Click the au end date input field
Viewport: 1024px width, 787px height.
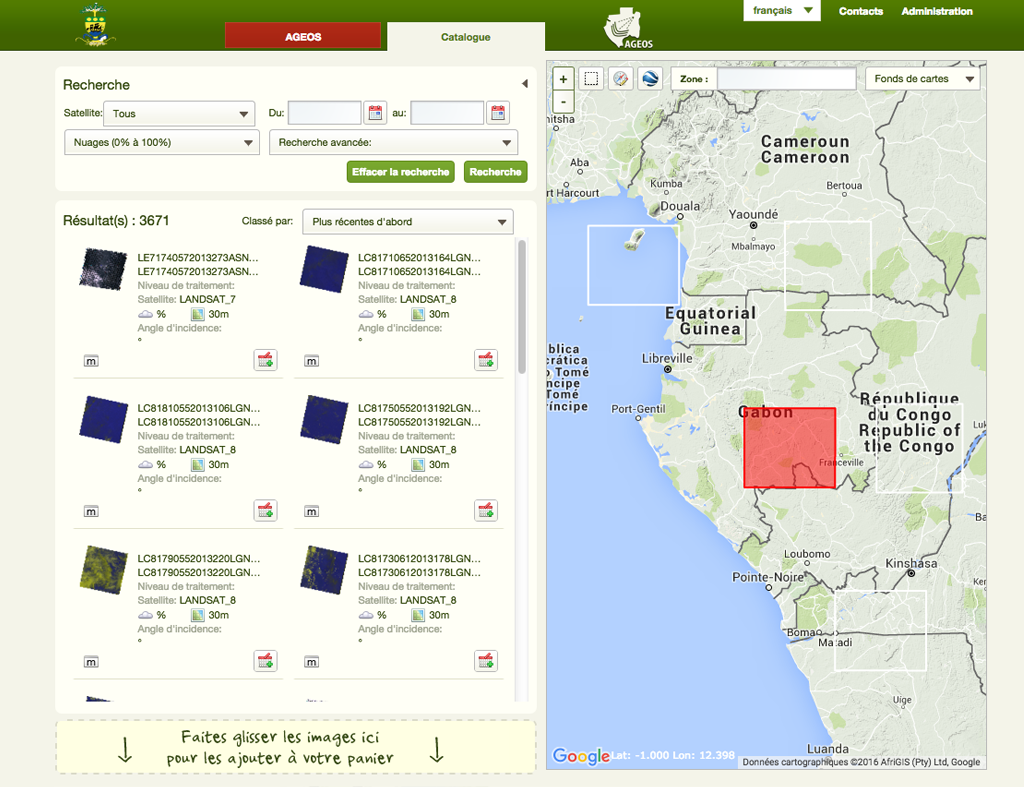[x=447, y=113]
